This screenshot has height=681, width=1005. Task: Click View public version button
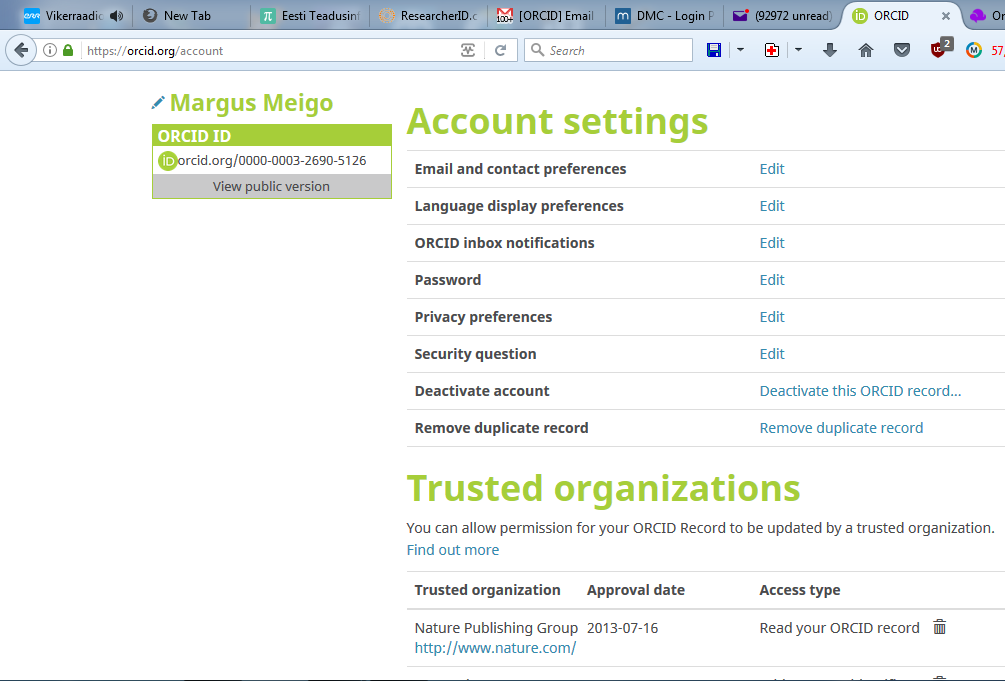pyautogui.click(x=271, y=186)
